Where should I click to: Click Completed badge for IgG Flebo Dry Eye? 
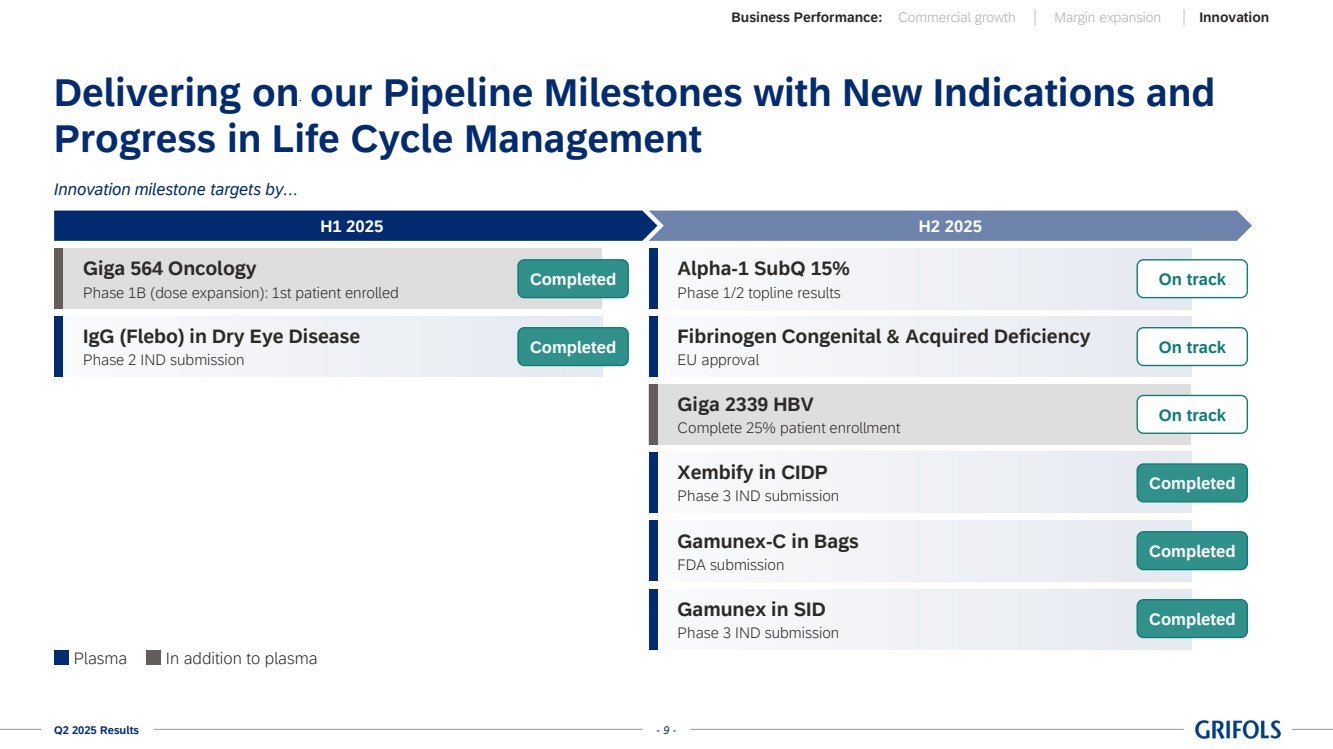[572, 347]
